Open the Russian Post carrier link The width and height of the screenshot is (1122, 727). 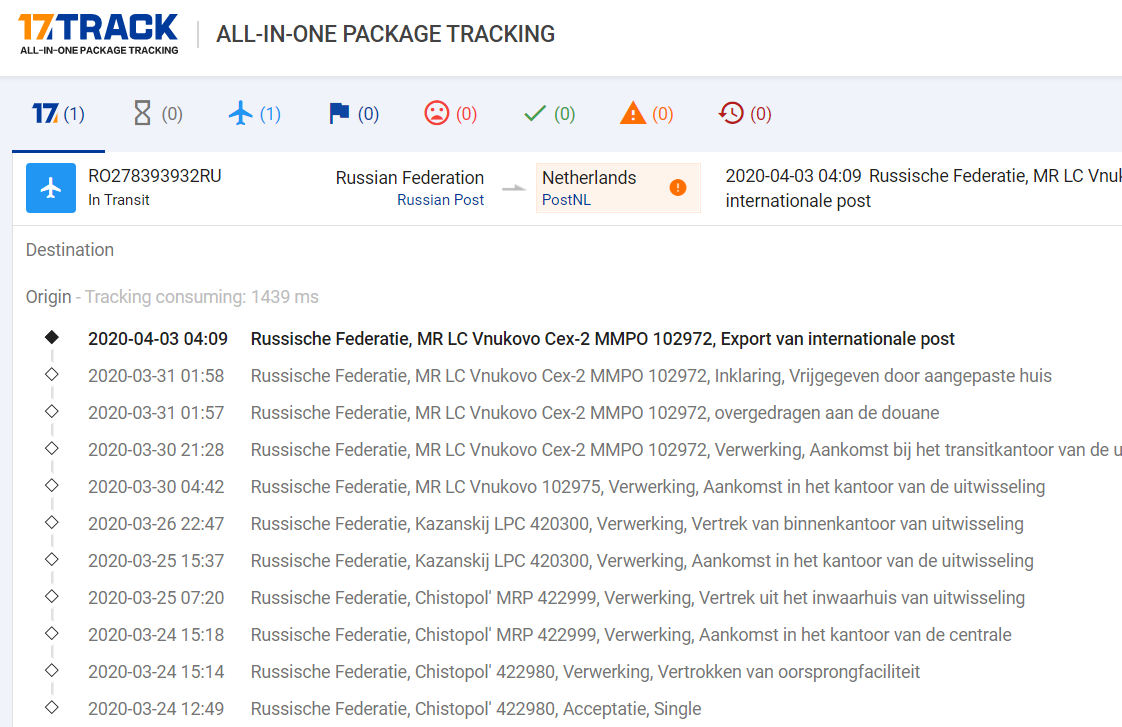(441, 200)
